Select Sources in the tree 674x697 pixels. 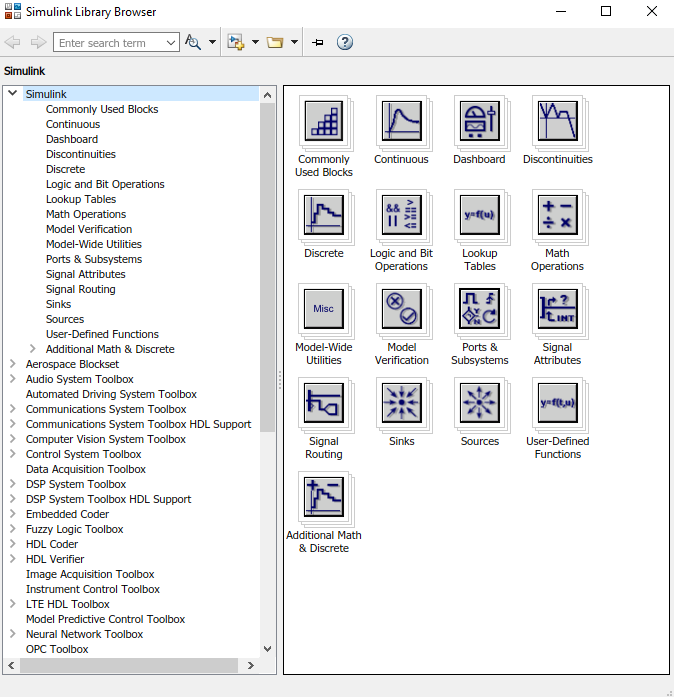point(65,319)
